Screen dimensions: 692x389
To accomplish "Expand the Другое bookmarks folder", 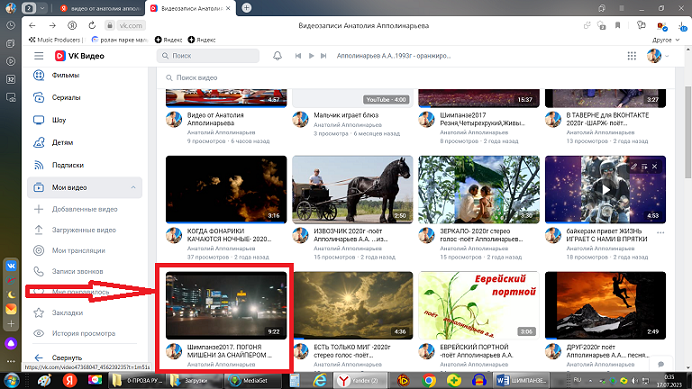I will click(x=666, y=40).
